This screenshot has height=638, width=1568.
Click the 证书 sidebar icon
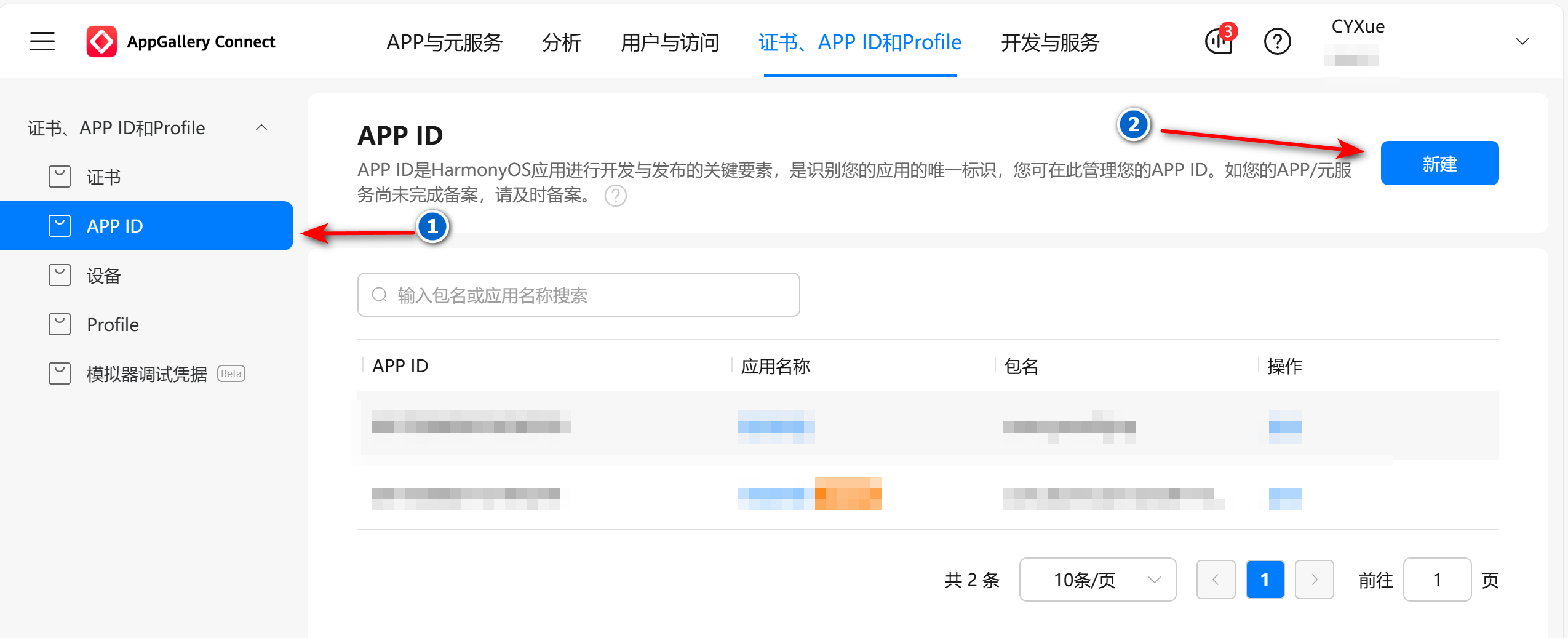tap(60, 177)
